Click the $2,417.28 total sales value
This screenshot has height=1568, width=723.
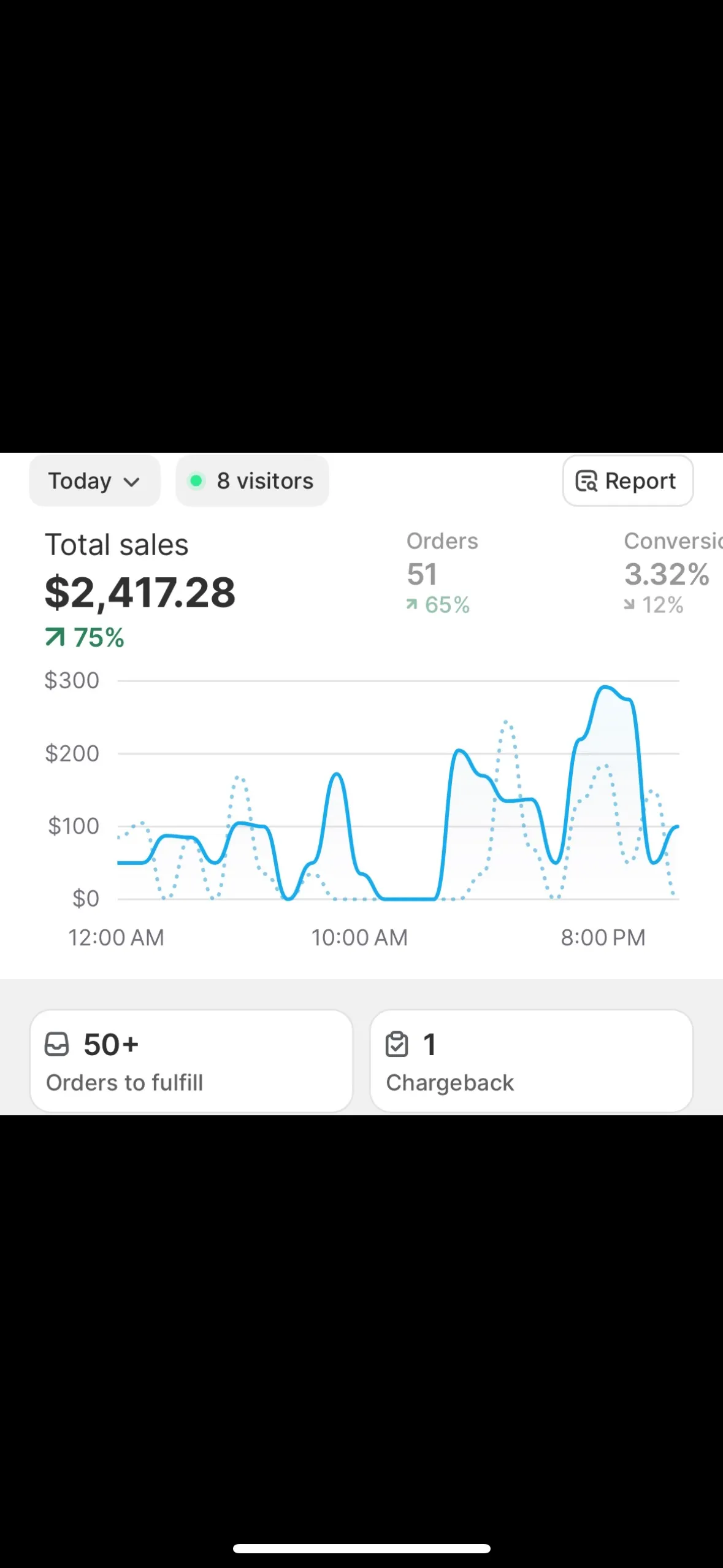(140, 592)
